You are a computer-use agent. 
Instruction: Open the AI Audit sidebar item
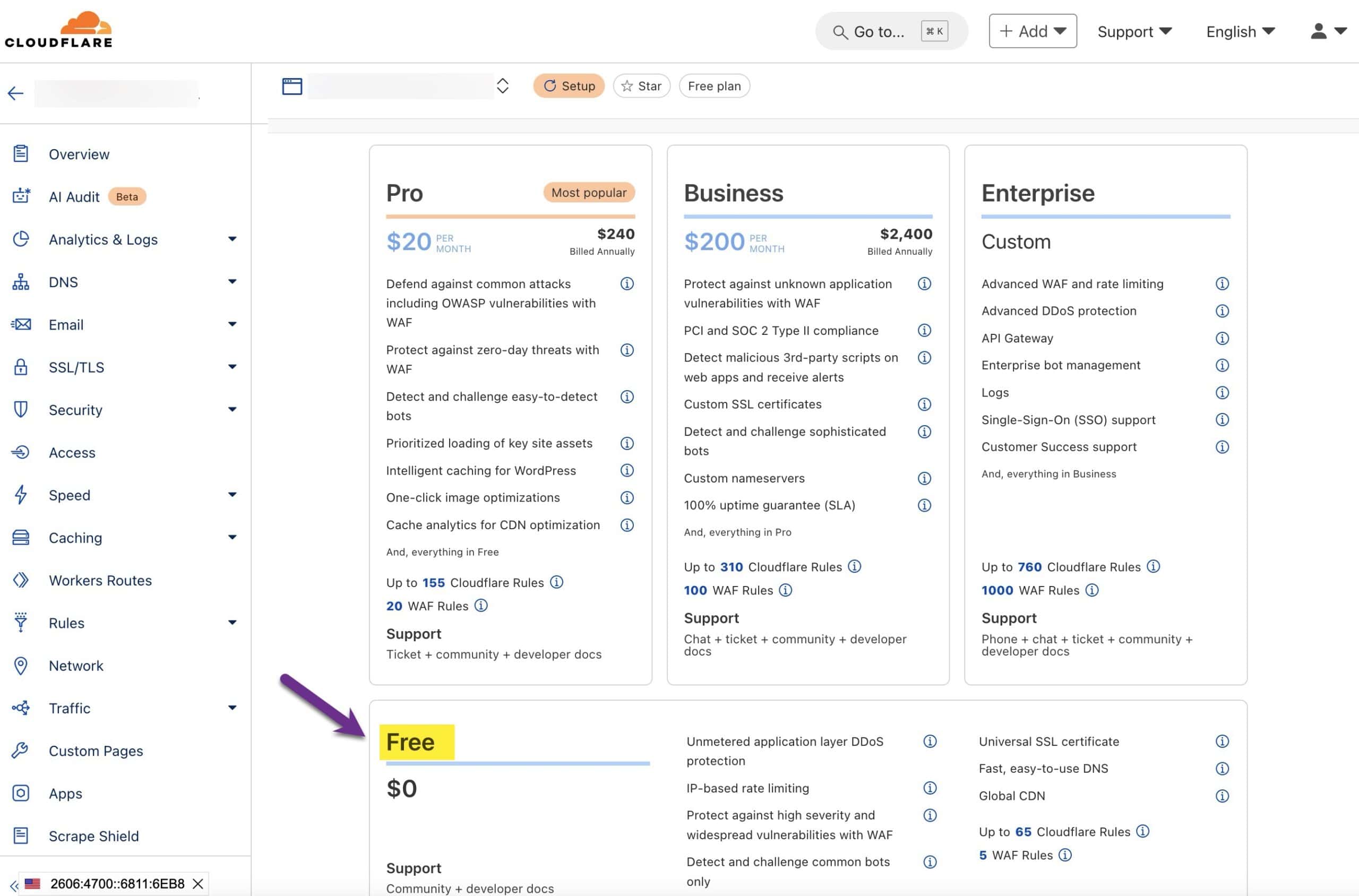tap(74, 196)
